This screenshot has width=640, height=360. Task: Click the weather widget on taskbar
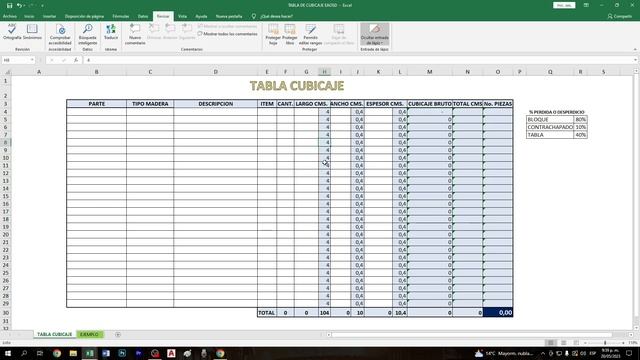[x=504, y=353]
